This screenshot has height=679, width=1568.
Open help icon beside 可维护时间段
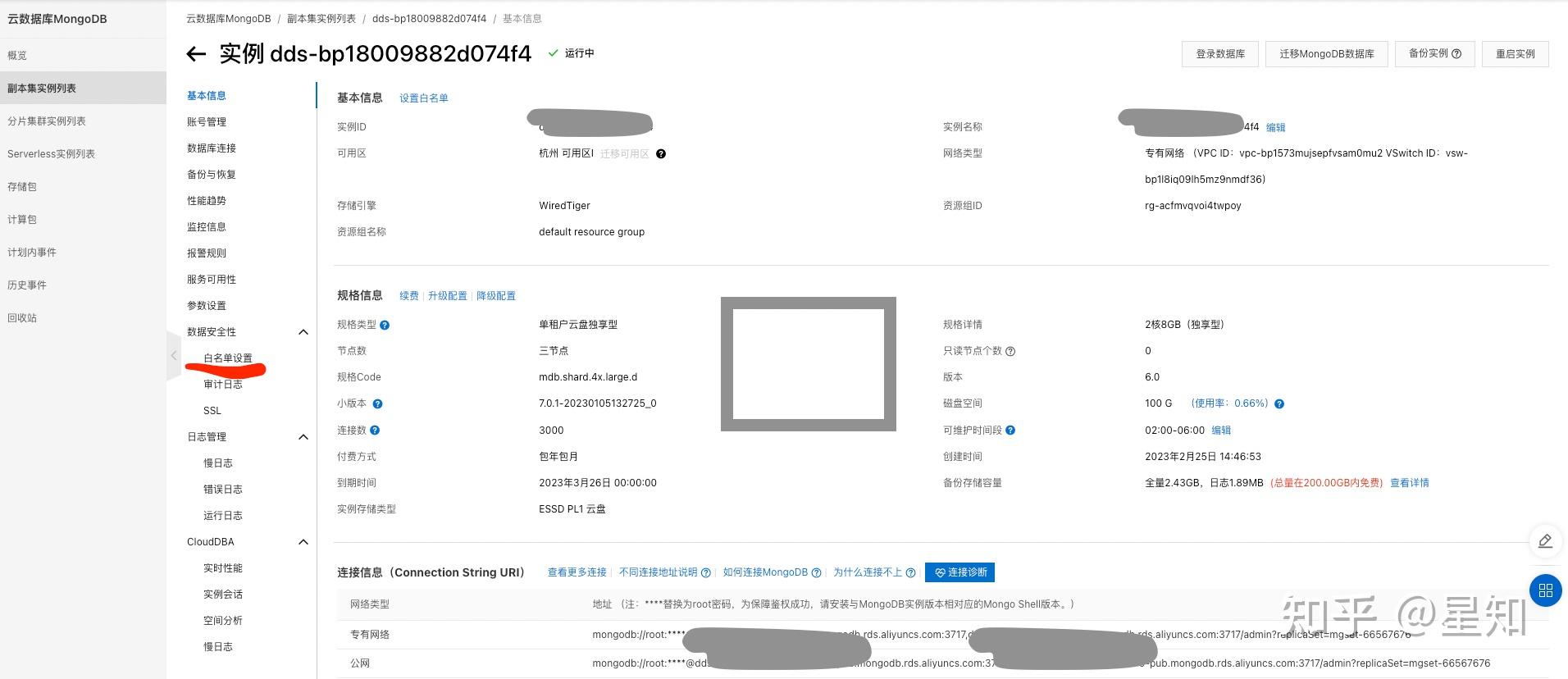coord(1010,431)
